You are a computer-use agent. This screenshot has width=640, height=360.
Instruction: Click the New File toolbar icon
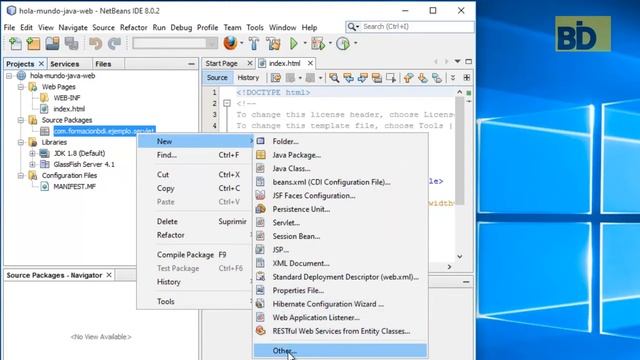pyautogui.click(x=15, y=43)
